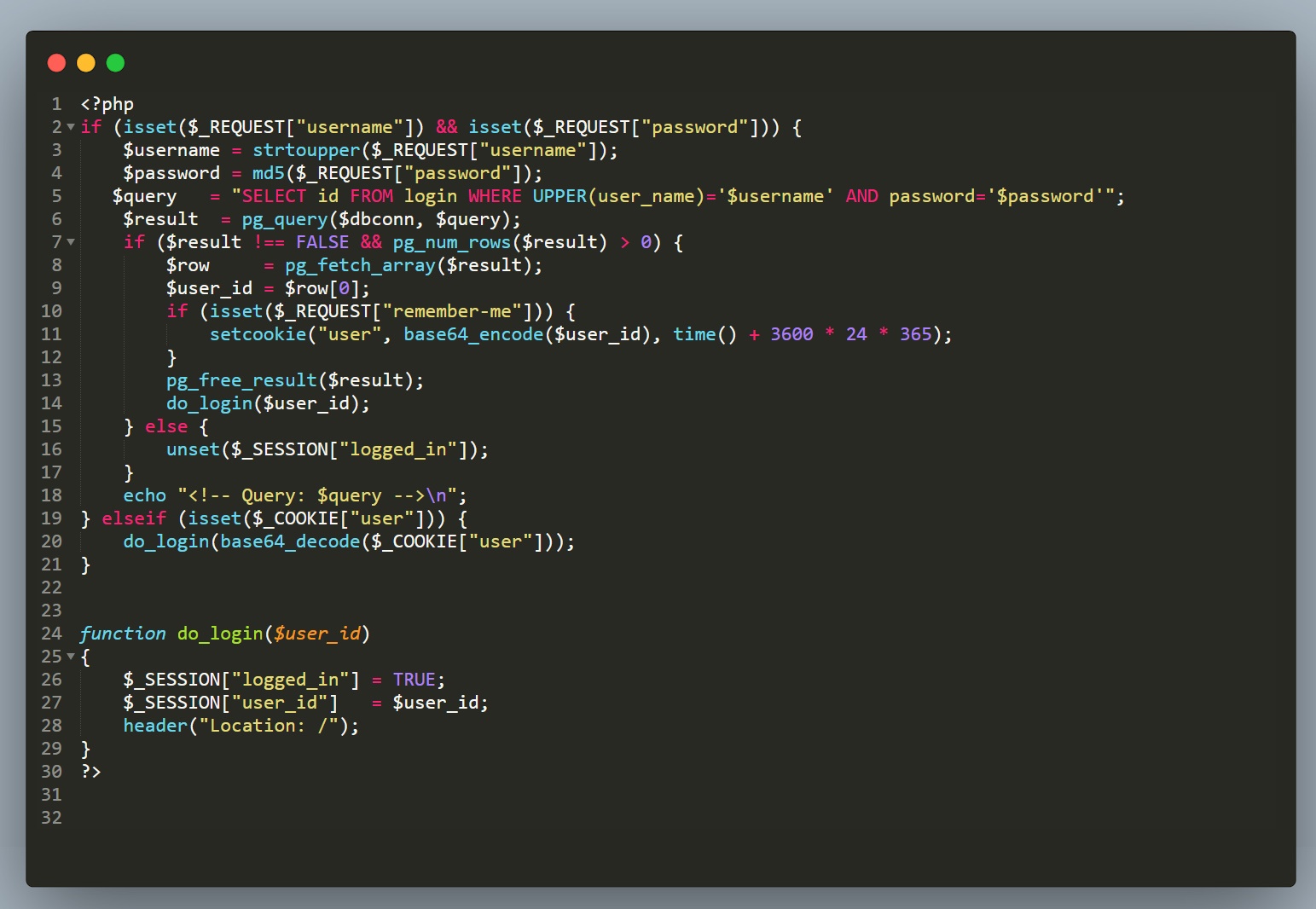Click the pg_free_result function name
Image resolution: width=1316 pixels, height=909 pixels.
[241, 380]
